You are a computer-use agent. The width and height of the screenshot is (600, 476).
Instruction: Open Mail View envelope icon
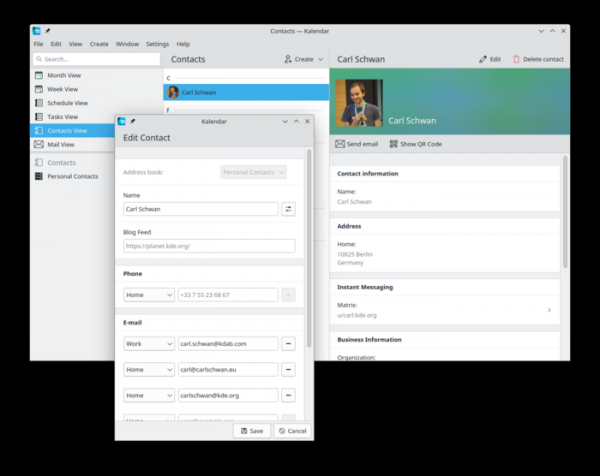[39, 145]
